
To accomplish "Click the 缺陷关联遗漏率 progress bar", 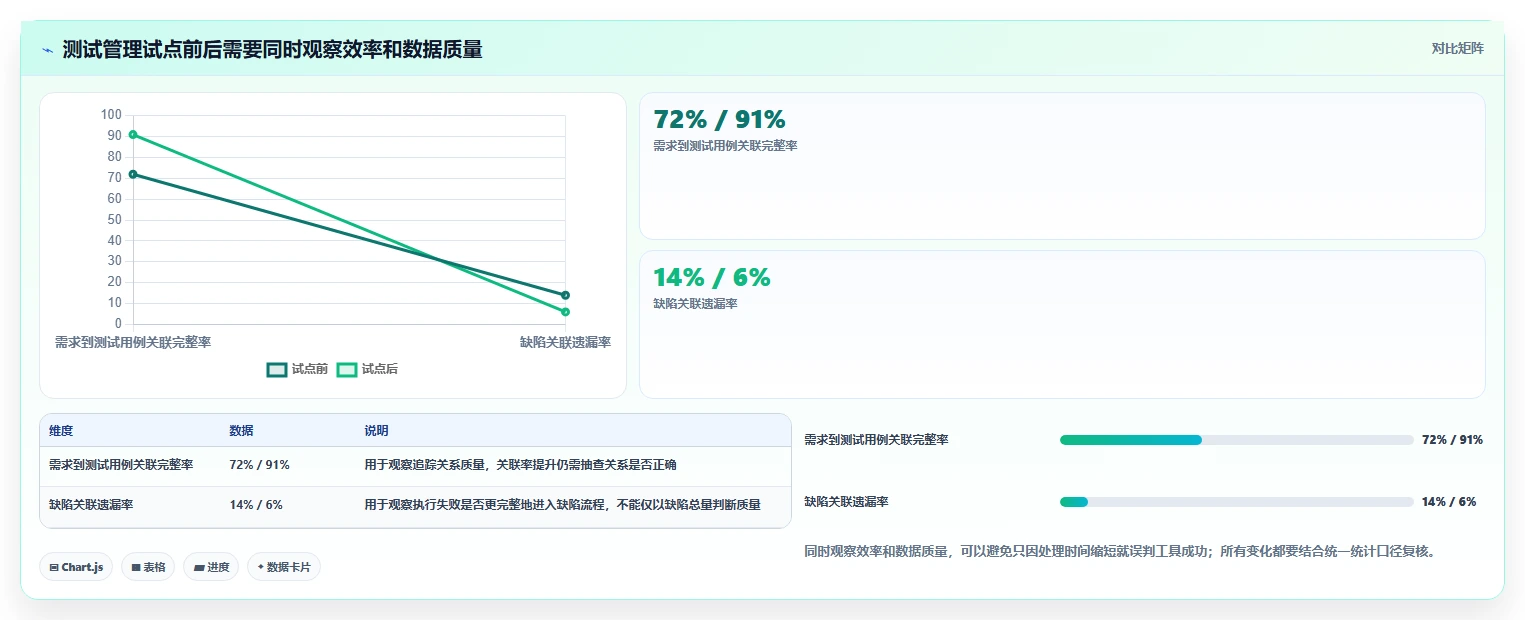I will [x=1236, y=502].
